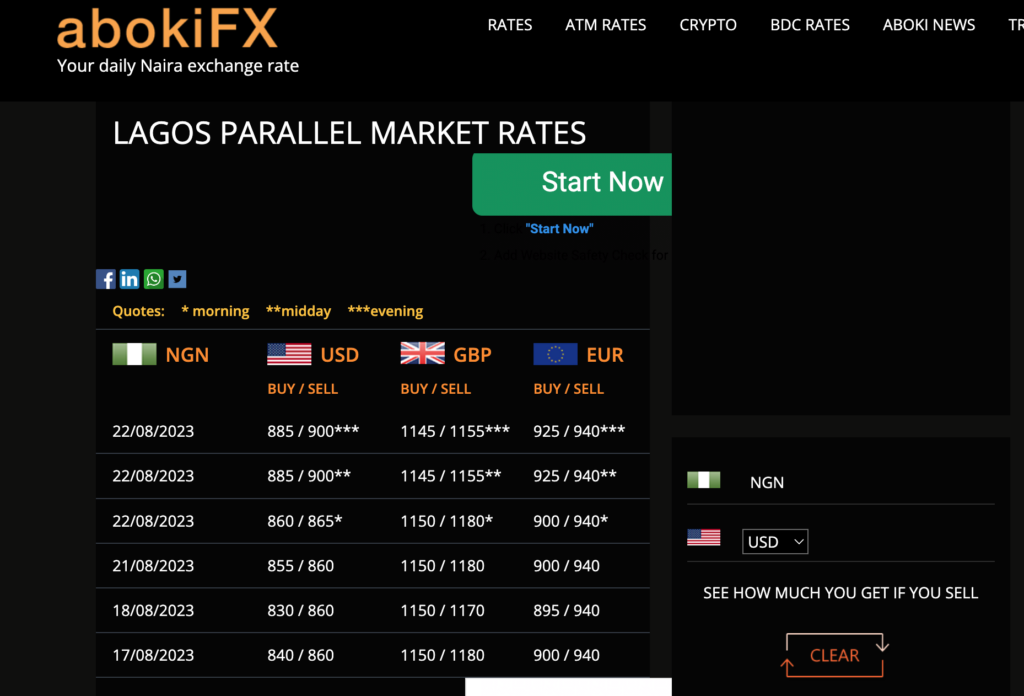The width and height of the screenshot is (1024, 696).
Task: Click the Facebook share icon
Action: 106,280
